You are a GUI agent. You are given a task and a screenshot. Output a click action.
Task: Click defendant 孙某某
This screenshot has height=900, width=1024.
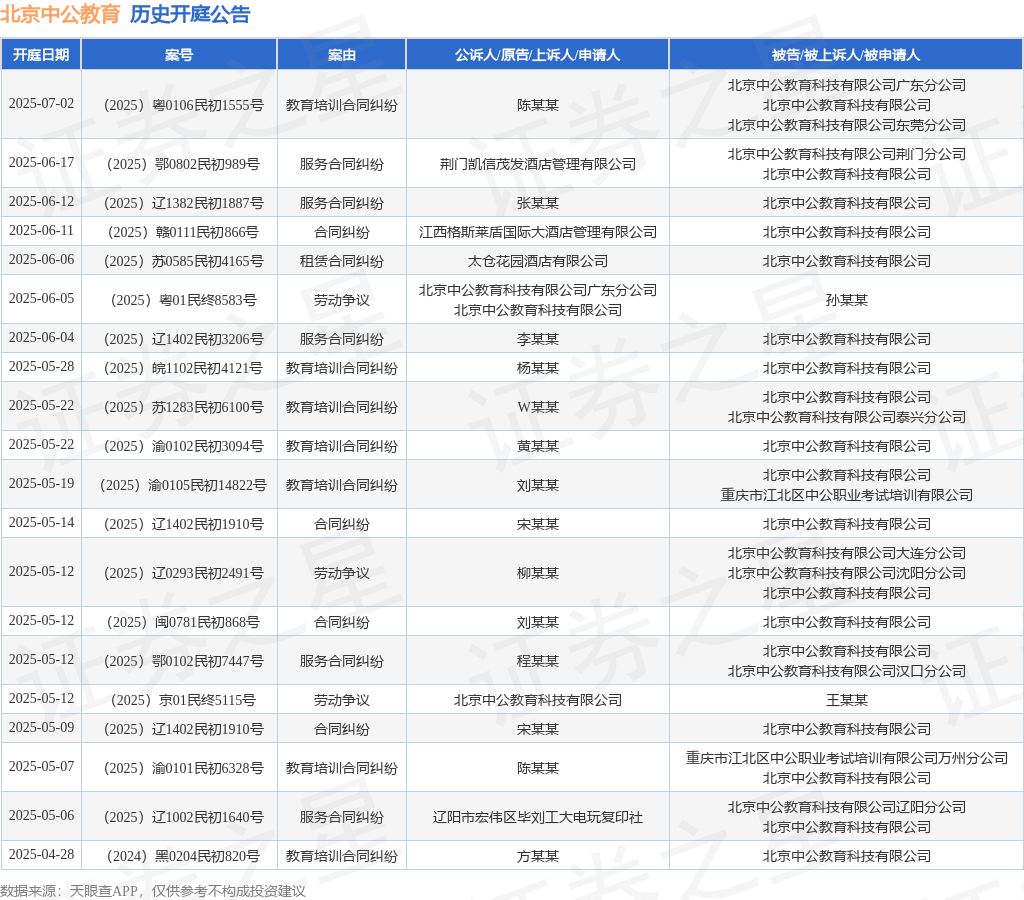click(846, 300)
